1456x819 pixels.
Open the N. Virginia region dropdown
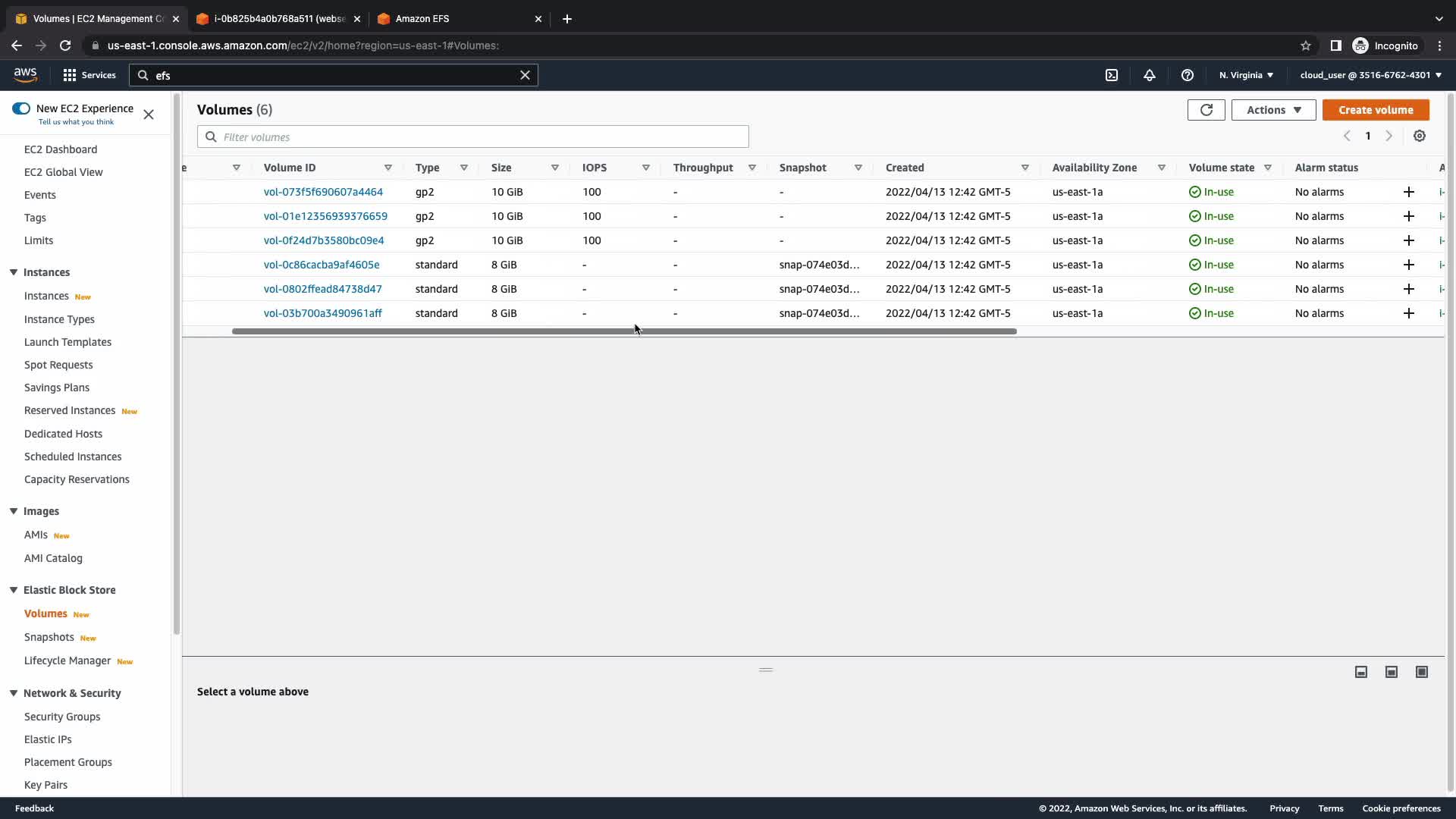tap(1246, 75)
